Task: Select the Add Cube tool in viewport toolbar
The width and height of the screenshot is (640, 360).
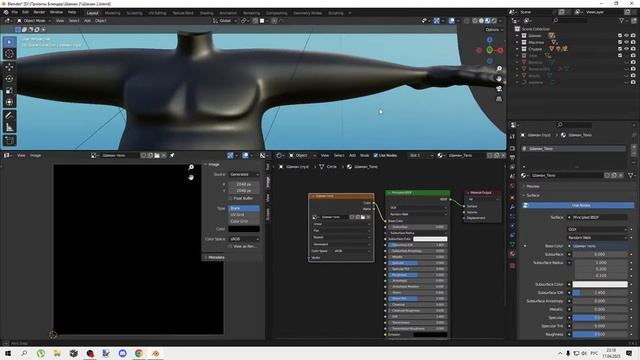Action: [x=10, y=141]
